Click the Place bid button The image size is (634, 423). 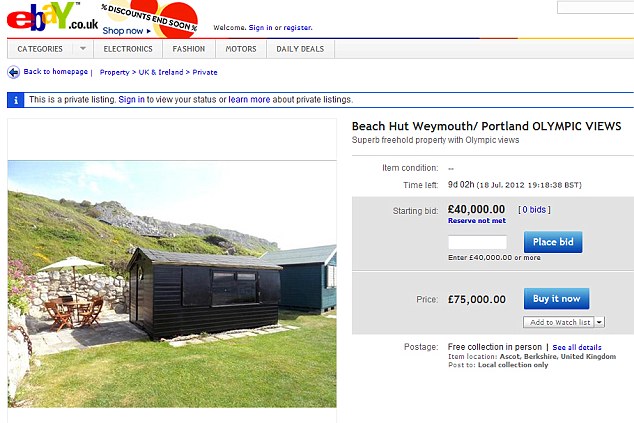[x=552, y=242]
